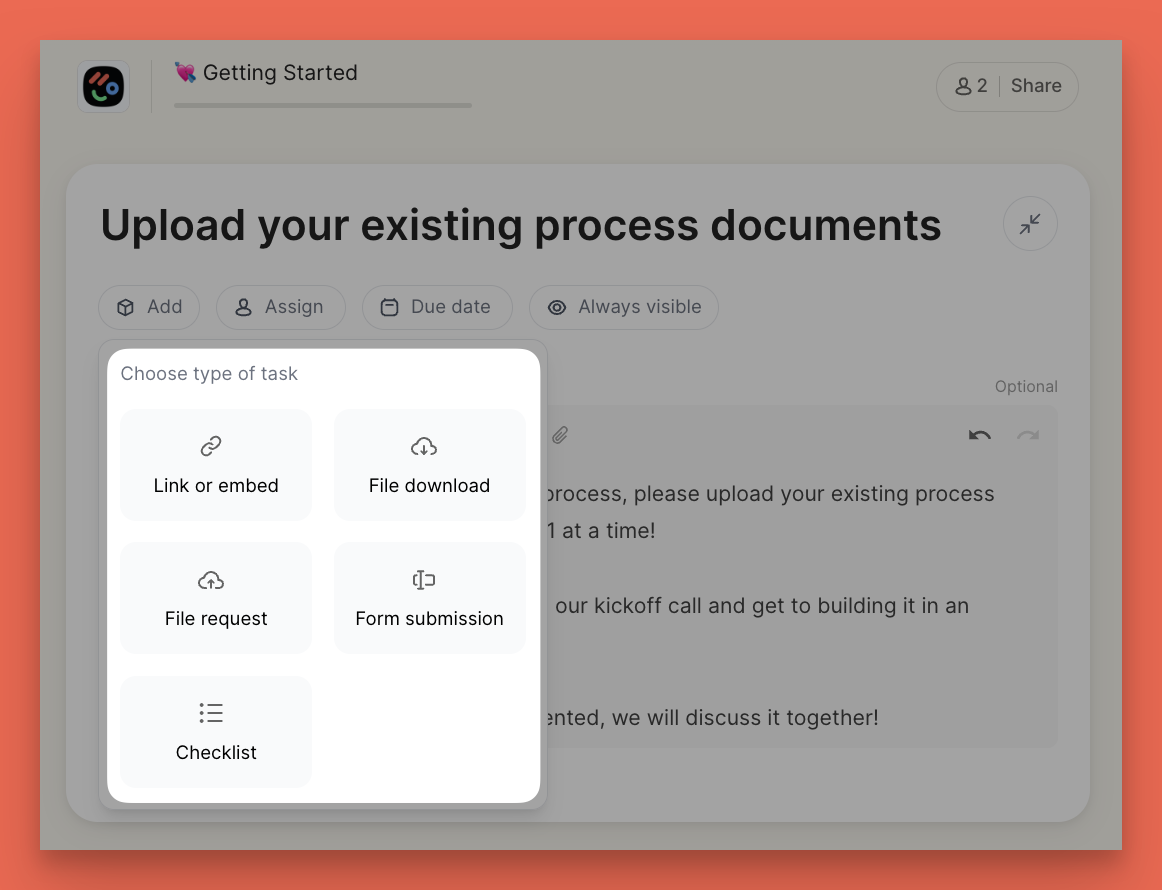Edit the task title Upload your existing process documents
1162x890 pixels.
pyautogui.click(x=519, y=225)
